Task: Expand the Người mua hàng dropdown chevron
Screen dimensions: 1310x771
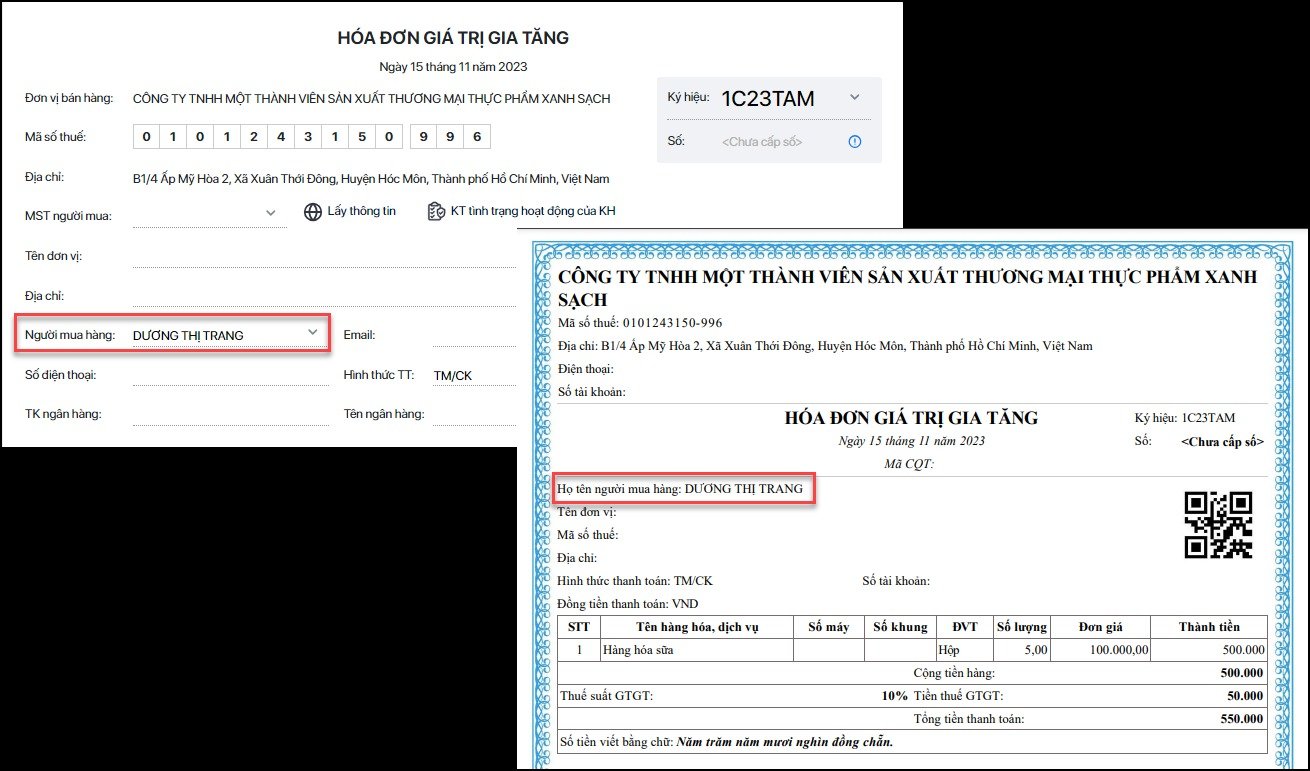Action: (x=312, y=331)
